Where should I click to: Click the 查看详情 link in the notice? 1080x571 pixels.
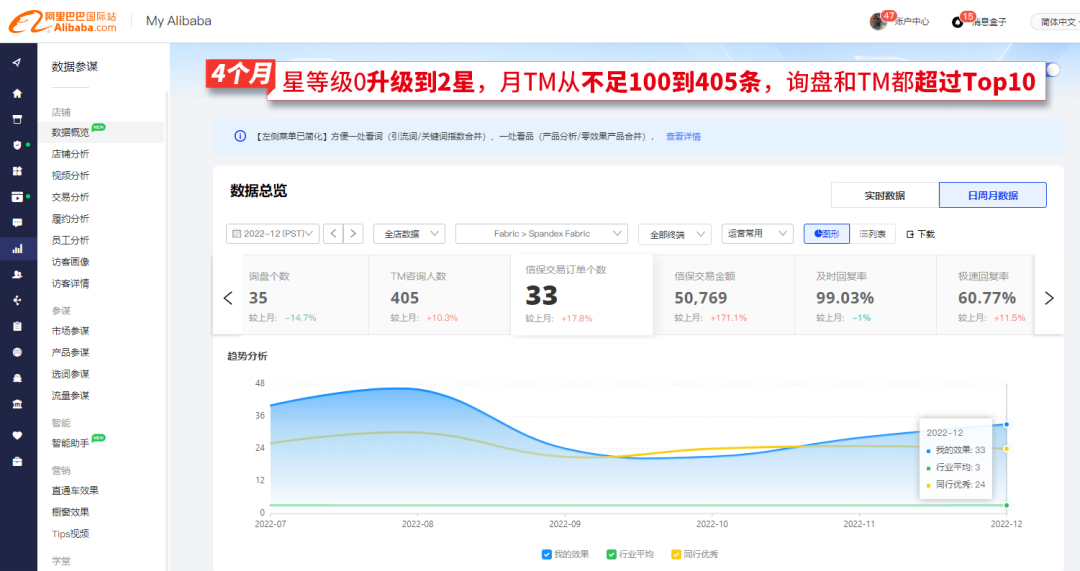point(683,136)
